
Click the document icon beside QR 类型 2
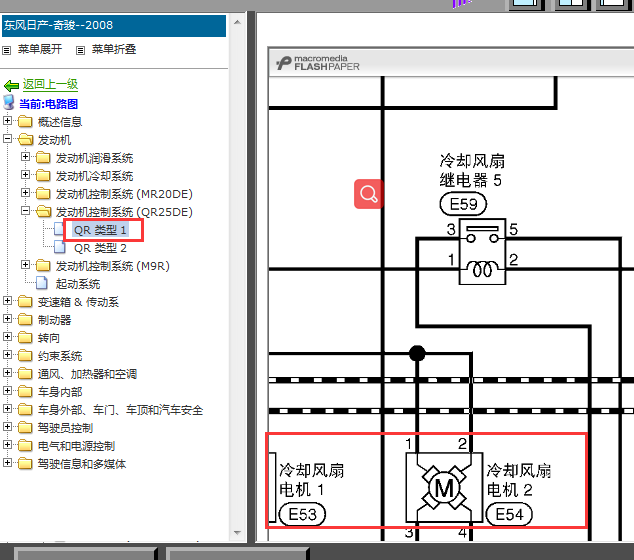[x=60, y=247]
